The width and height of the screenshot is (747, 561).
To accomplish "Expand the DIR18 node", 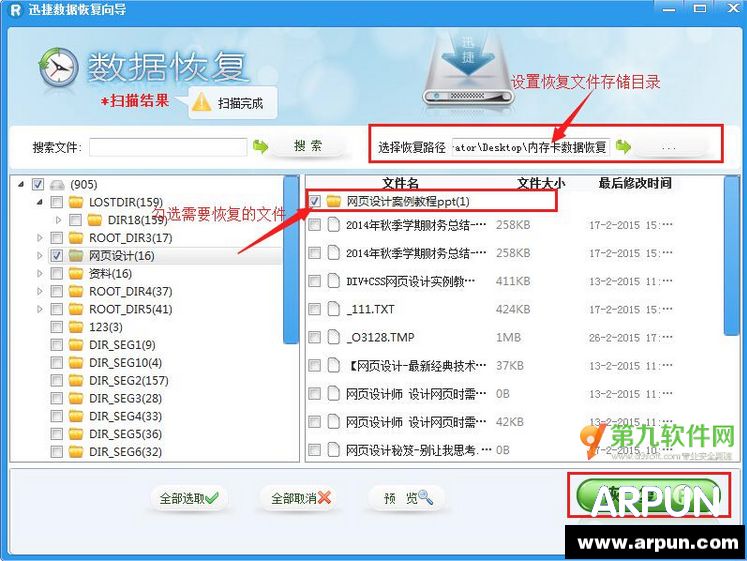I will [x=58, y=220].
